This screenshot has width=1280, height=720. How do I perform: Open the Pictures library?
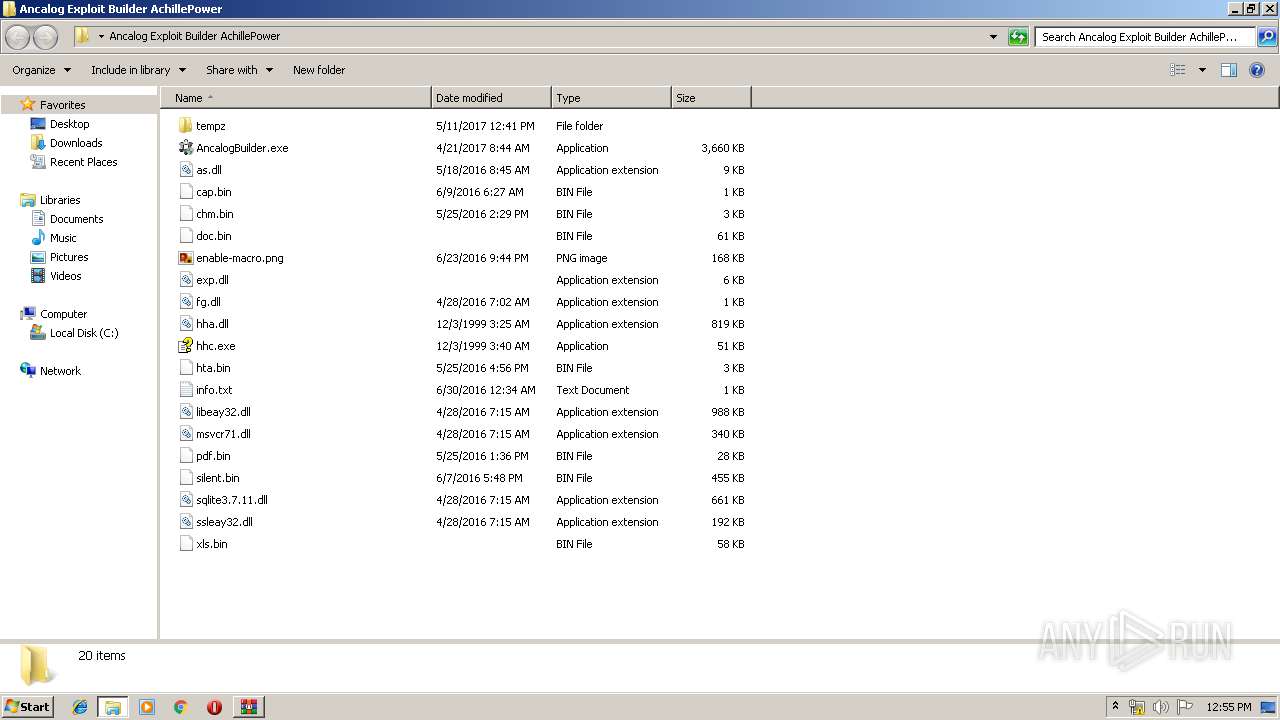tap(69, 257)
